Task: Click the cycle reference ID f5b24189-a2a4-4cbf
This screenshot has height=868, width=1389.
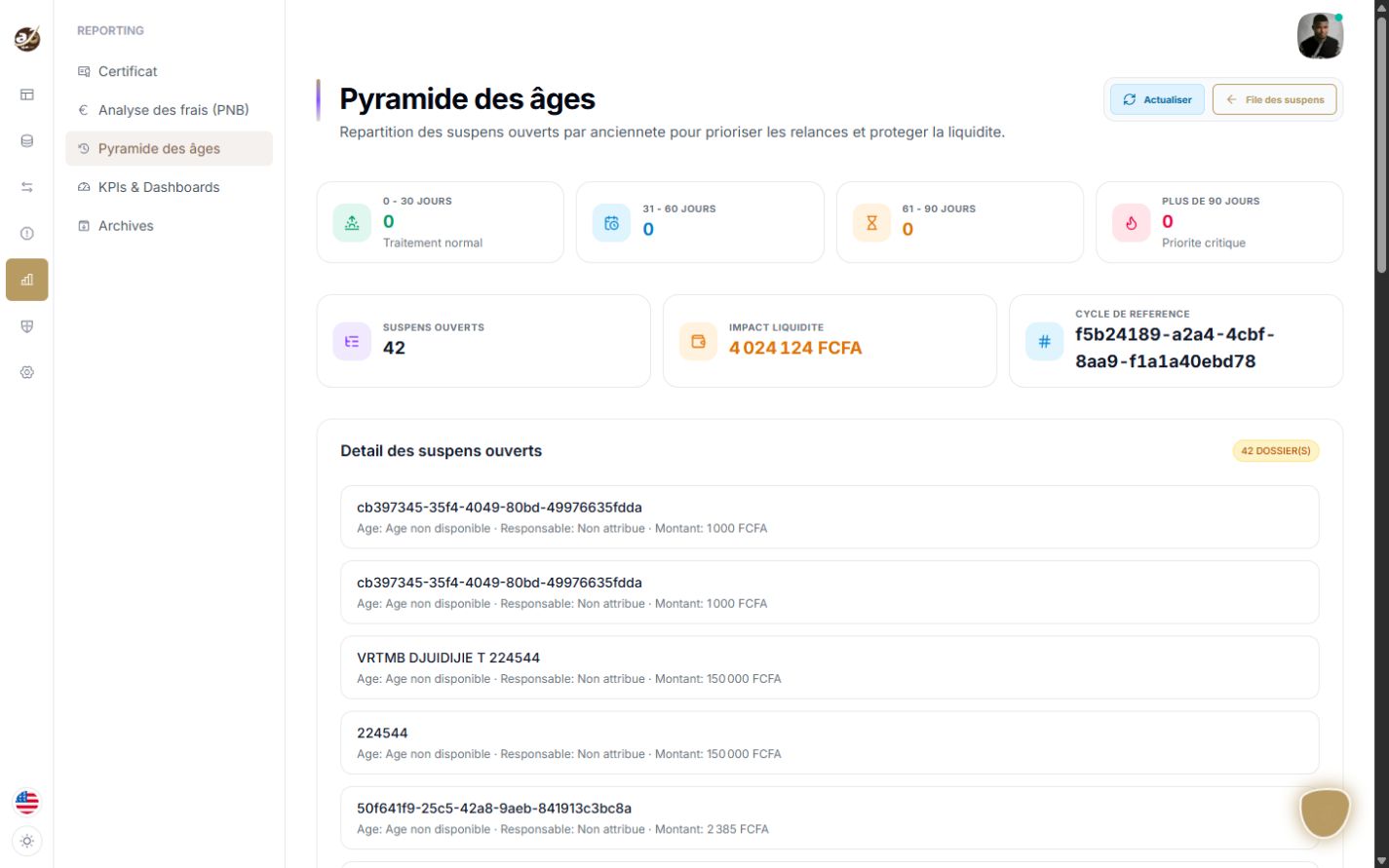Action: point(1175,348)
